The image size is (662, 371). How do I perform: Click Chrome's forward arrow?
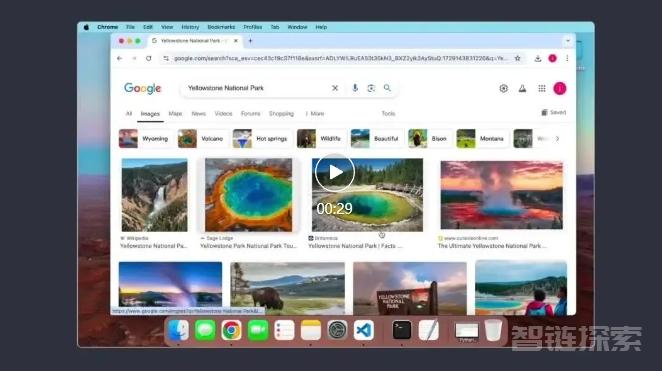coord(134,58)
